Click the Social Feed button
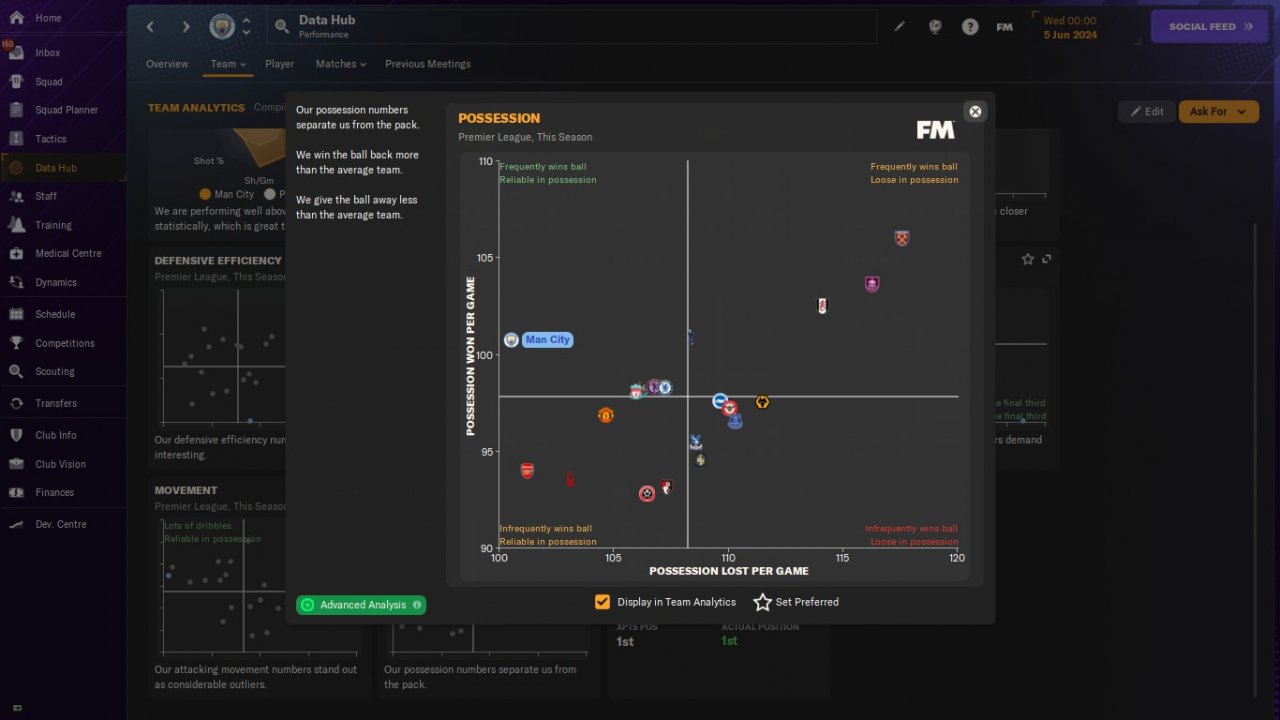Image resolution: width=1280 pixels, height=720 pixels. (1210, 27)
